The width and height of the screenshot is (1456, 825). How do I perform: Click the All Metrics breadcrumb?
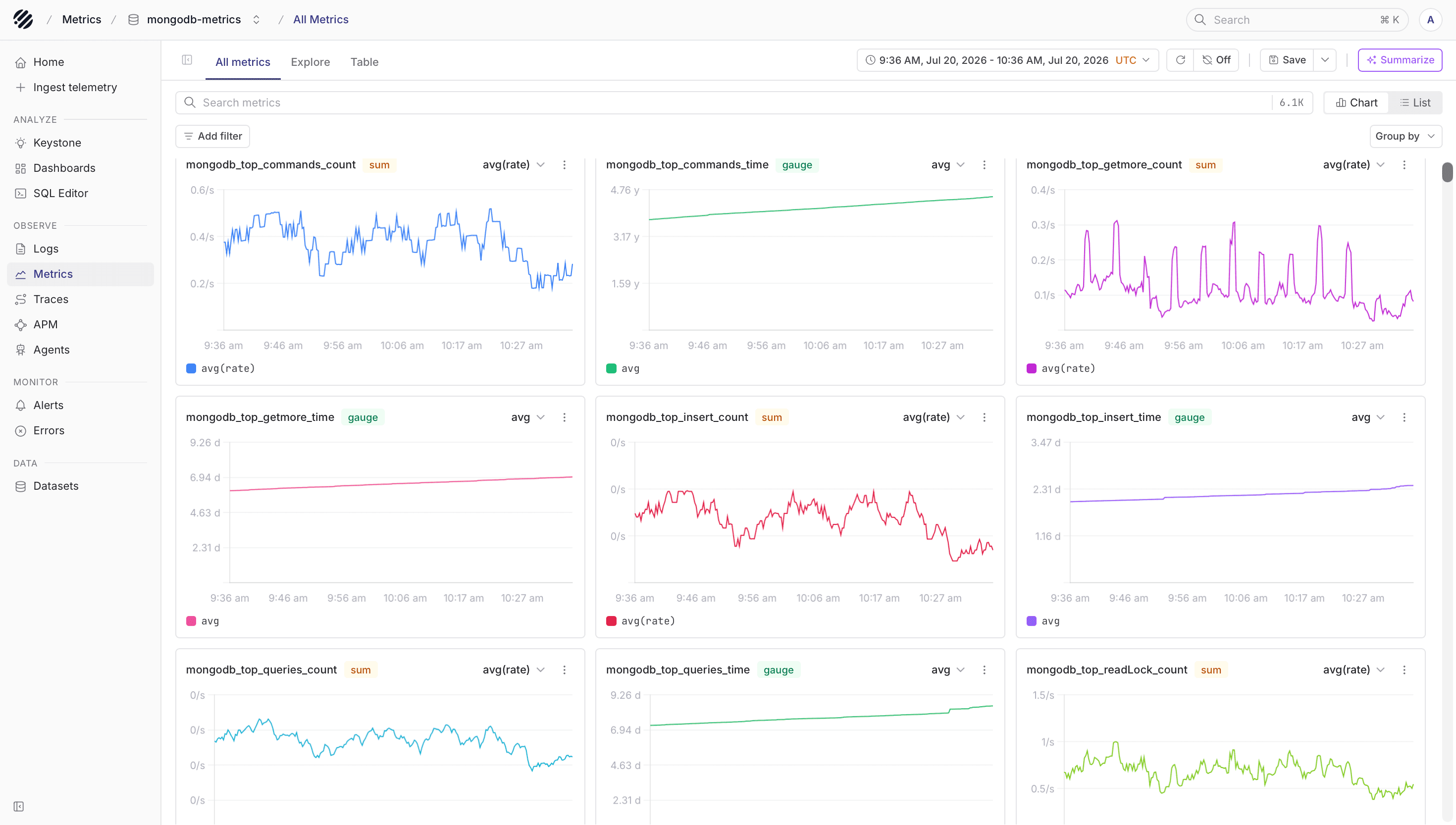click(320, 19)
